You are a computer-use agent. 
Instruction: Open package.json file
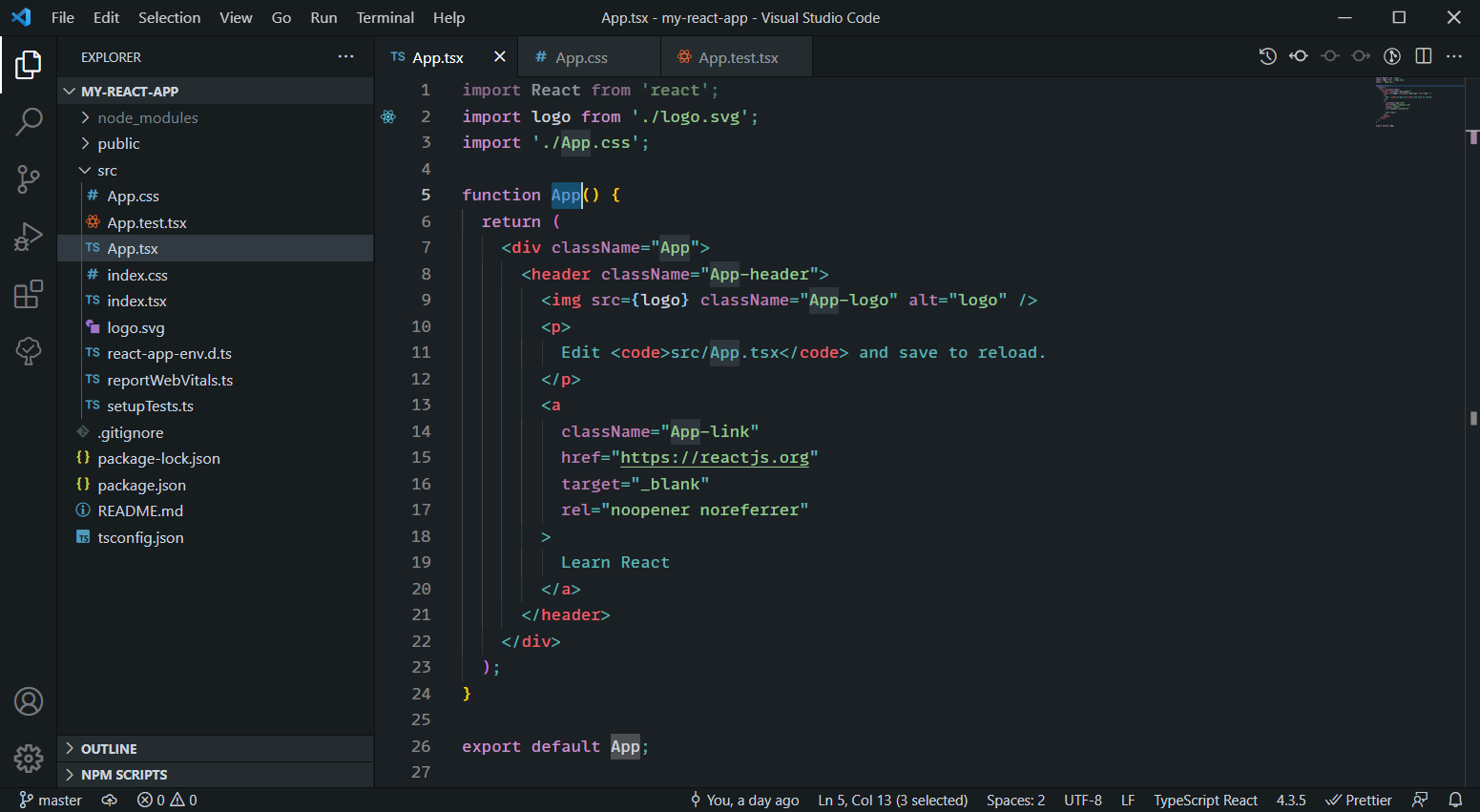[x=216, y=485]
